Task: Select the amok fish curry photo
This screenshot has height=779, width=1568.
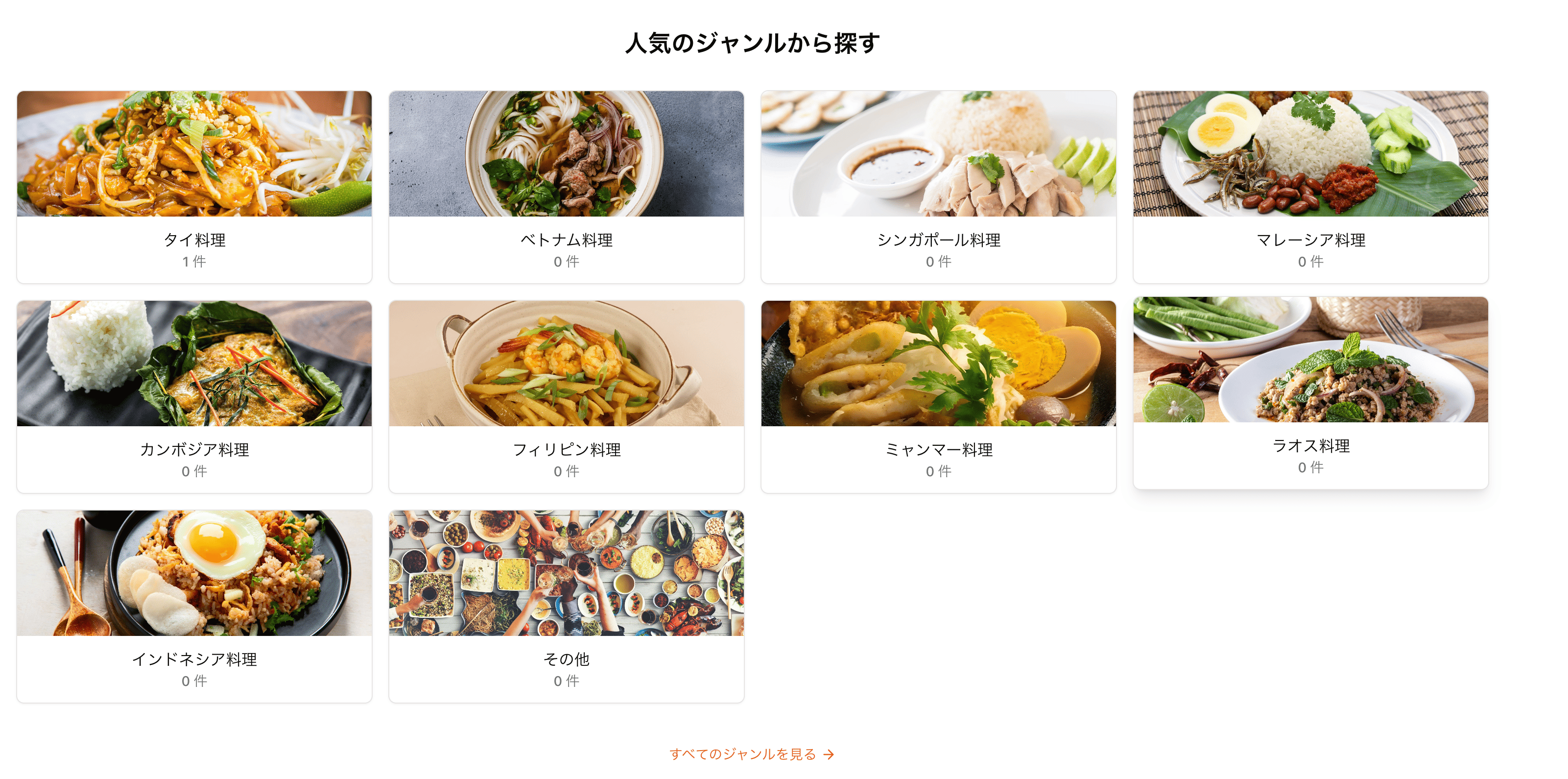Action: [x=194, y=363]
